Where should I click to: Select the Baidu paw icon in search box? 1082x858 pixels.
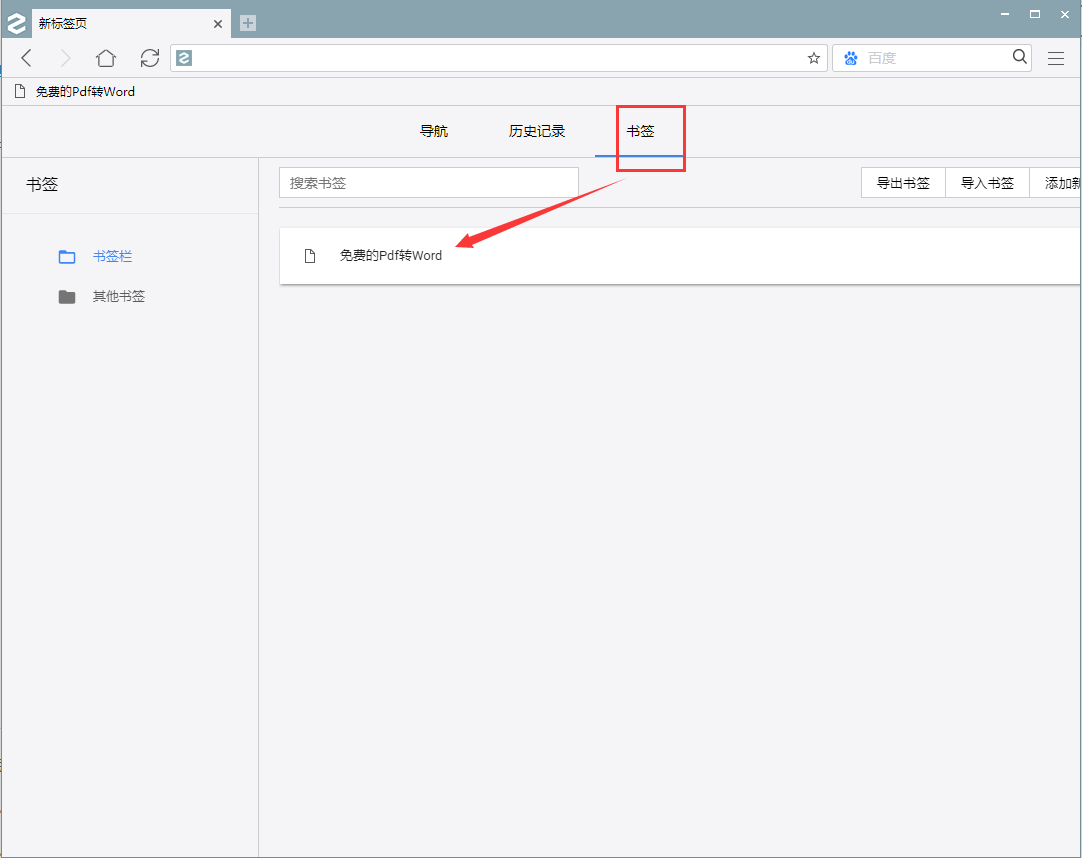849,57
